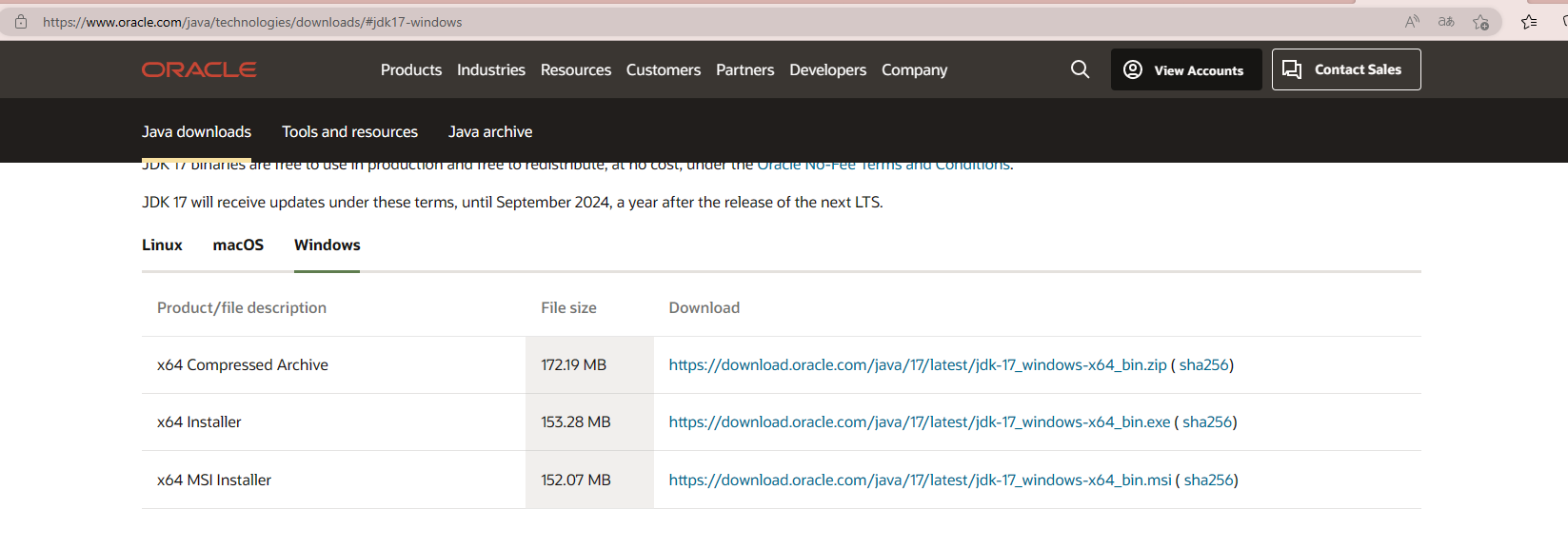1568x549 pixels.
Task: Click the x64 Installer description text
Action: 199,422
